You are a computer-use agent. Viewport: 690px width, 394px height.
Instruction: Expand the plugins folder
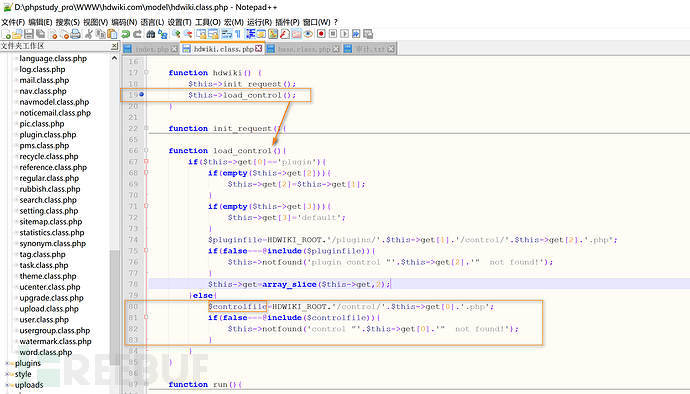(7, 363)
